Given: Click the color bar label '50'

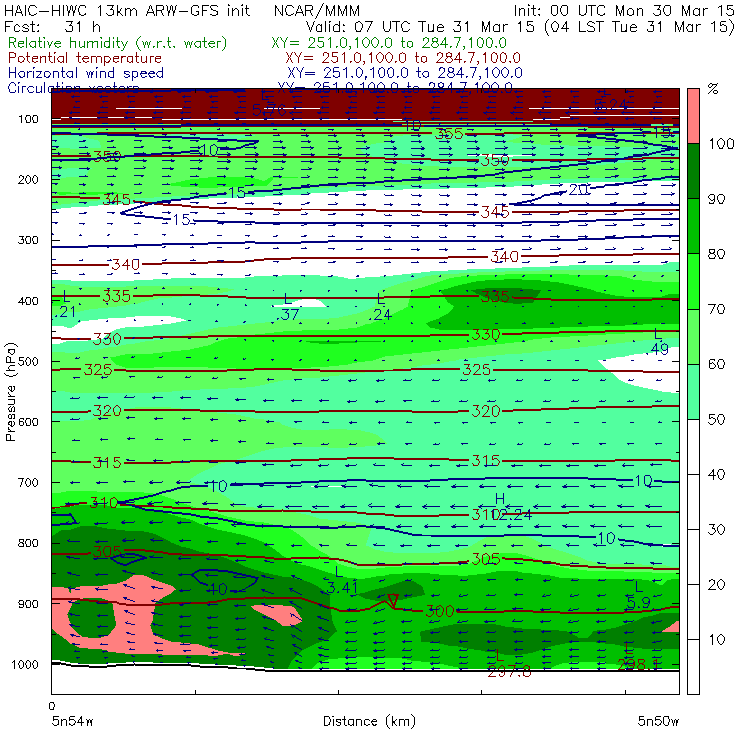Looking at the screenshot, I should pos(716,420).
